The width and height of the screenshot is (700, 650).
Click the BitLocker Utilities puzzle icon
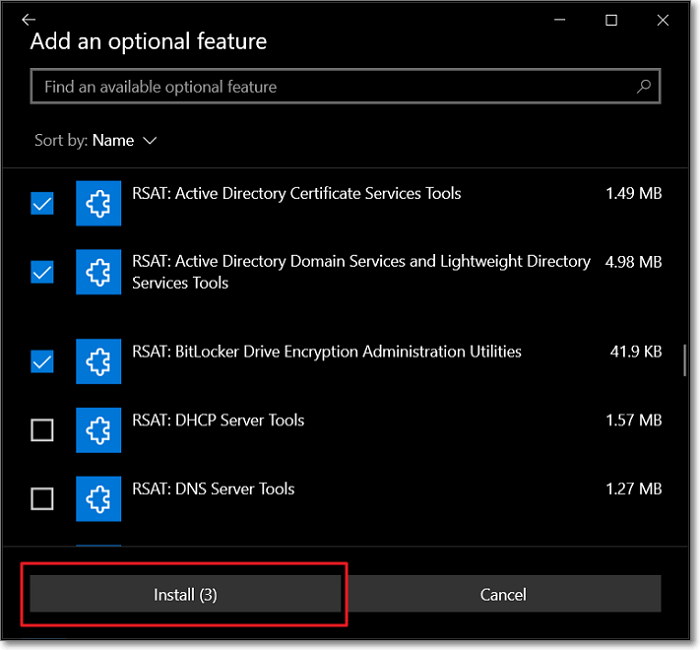(98, 361)
